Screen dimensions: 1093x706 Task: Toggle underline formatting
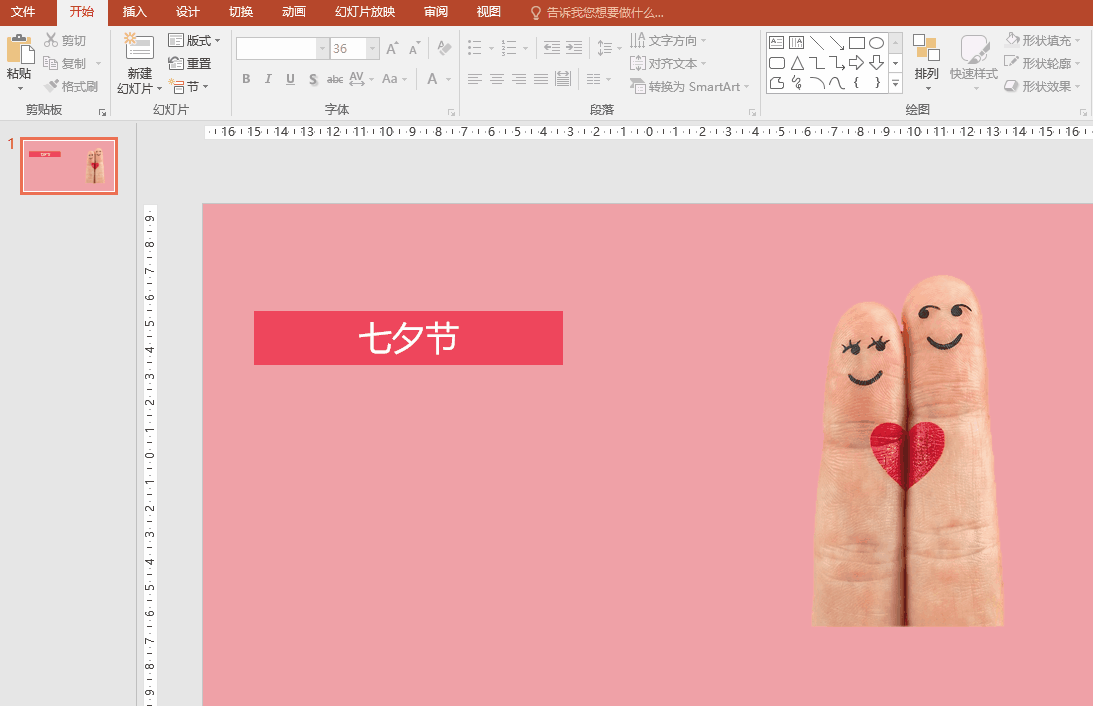(290, 79)
